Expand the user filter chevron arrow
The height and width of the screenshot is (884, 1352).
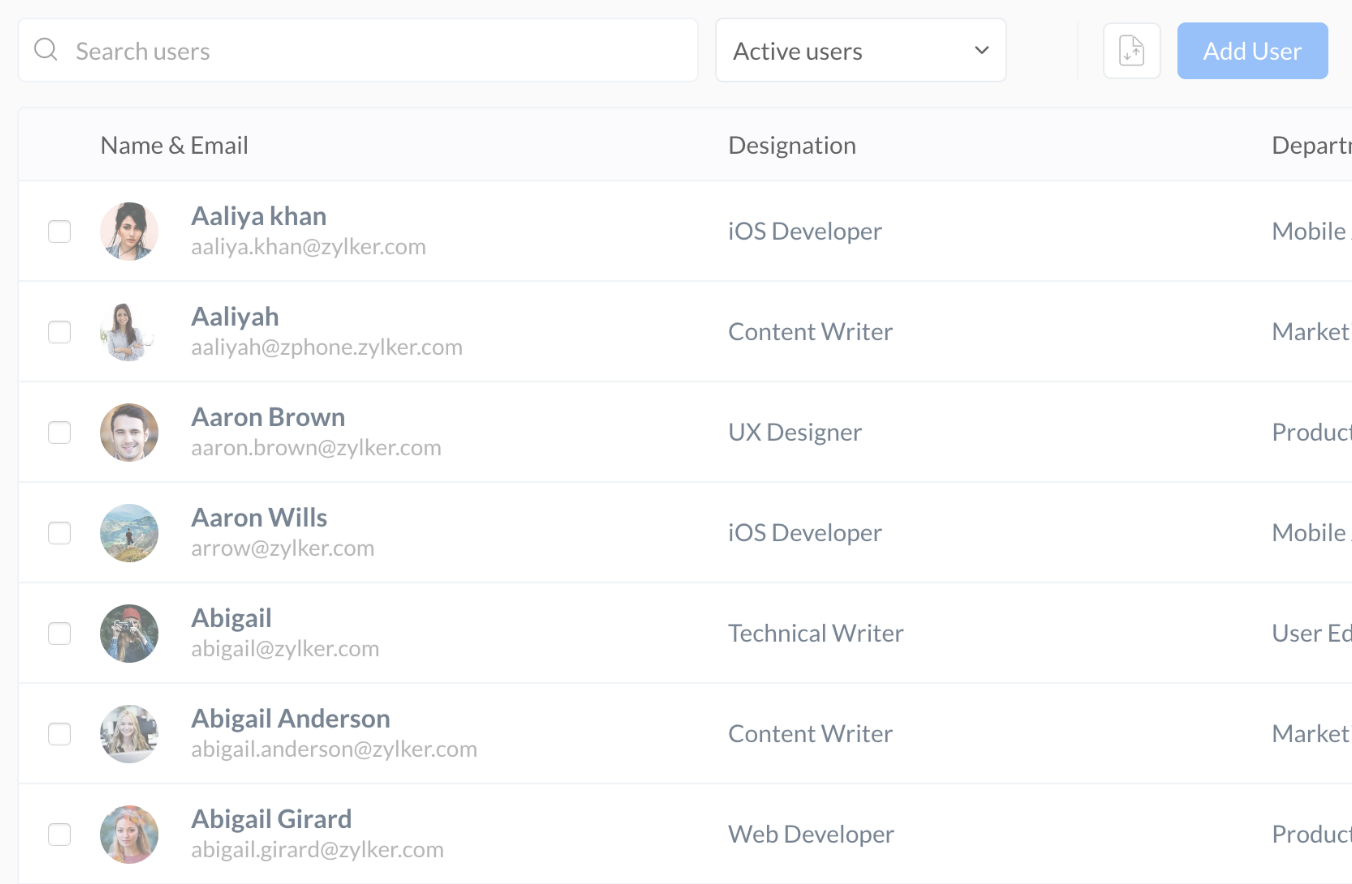pos(981,51)
